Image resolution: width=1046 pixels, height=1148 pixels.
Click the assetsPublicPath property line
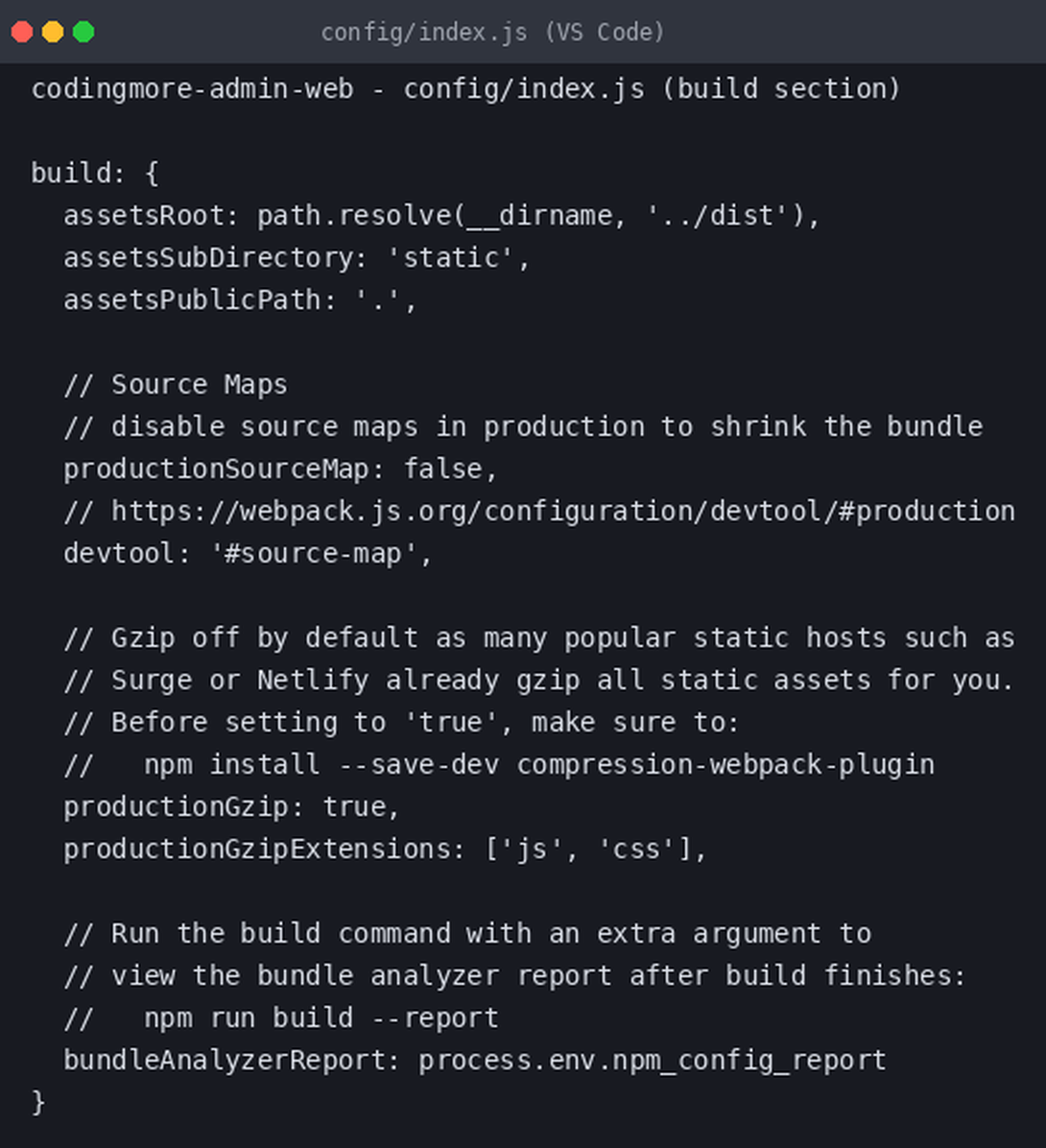point(240,300)
